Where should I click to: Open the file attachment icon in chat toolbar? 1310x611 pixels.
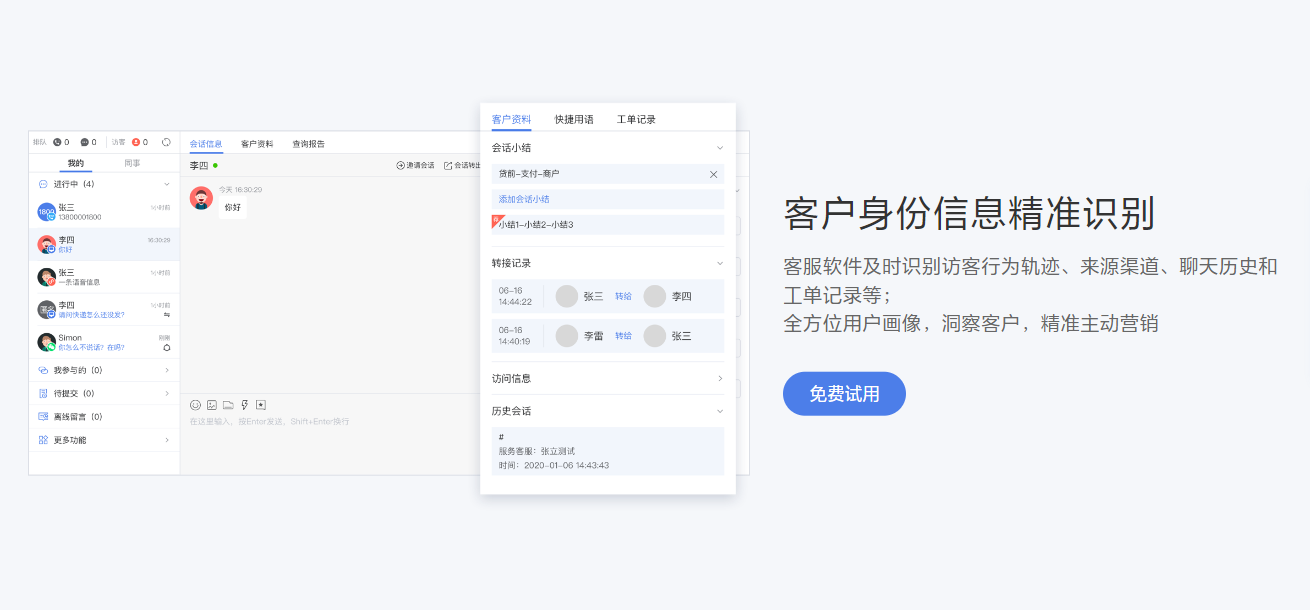tap(229, 404)
